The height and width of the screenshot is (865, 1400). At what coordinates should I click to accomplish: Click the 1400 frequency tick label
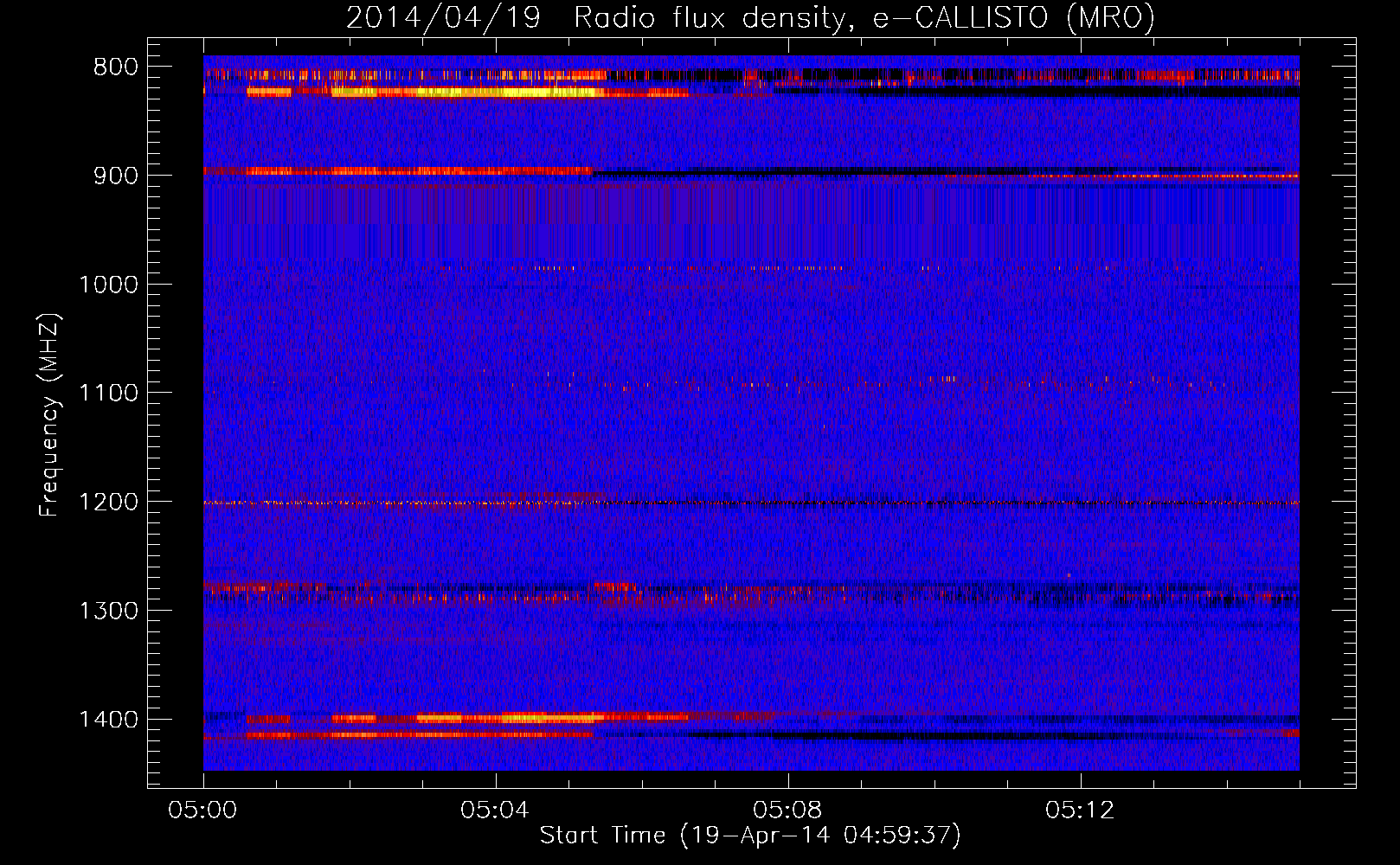point(108,720)
